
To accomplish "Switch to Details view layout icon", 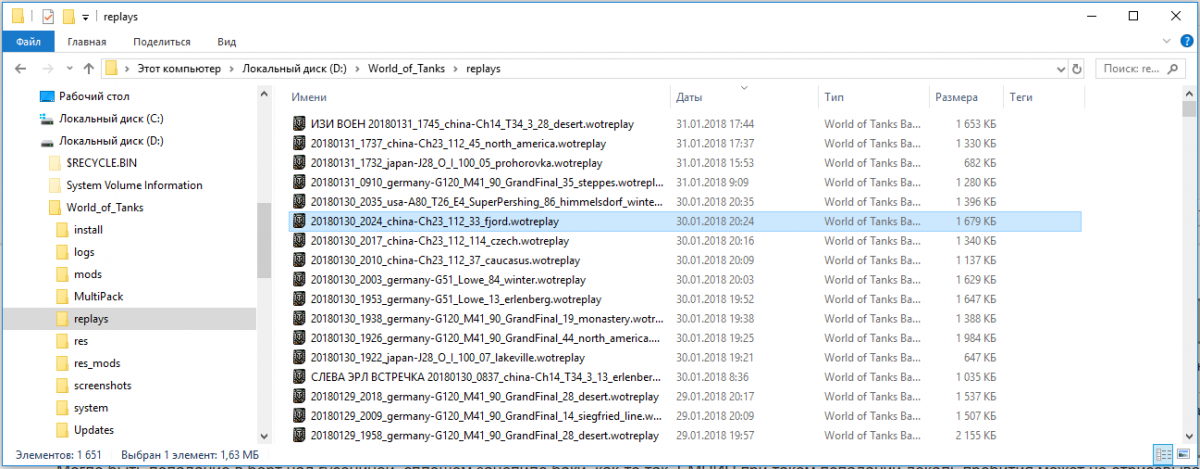I will 1163,455.
